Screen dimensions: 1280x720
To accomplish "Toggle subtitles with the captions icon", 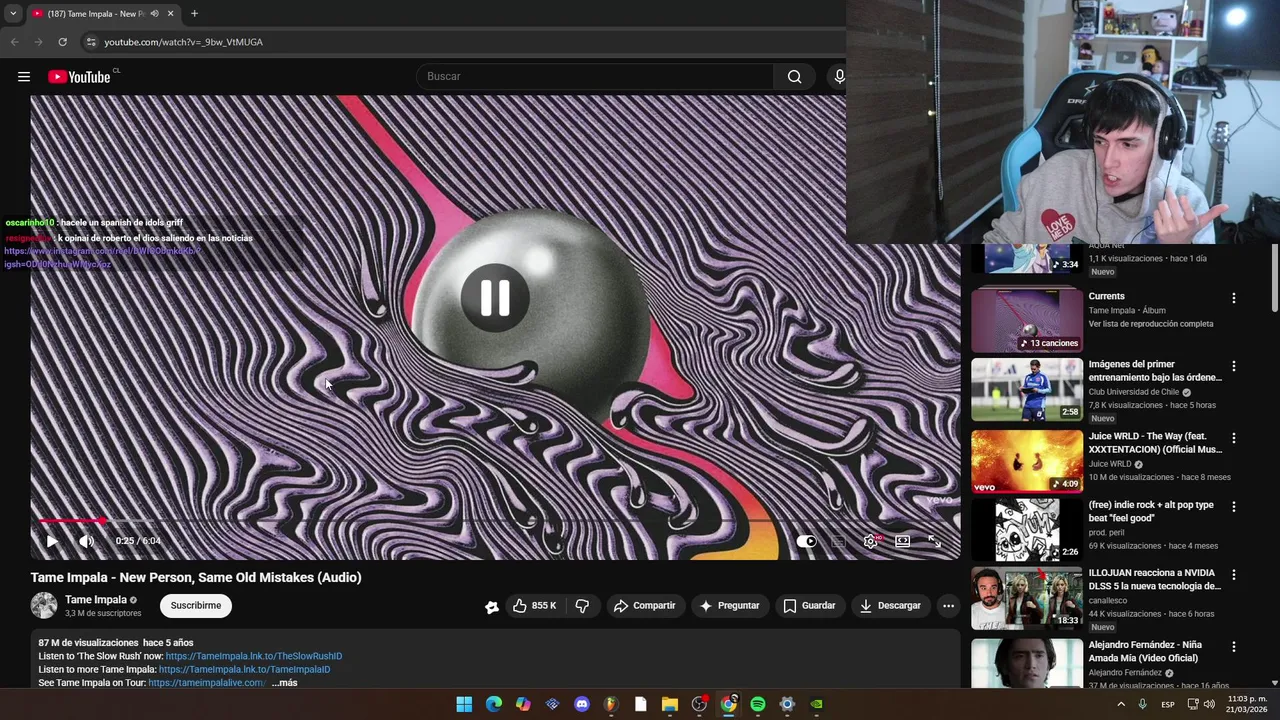I will point(839,541).
